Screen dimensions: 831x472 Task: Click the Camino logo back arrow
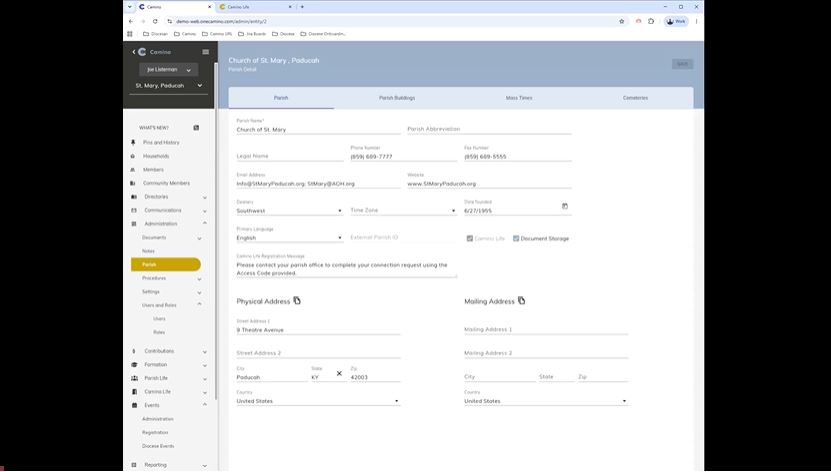tap(134, 52)
